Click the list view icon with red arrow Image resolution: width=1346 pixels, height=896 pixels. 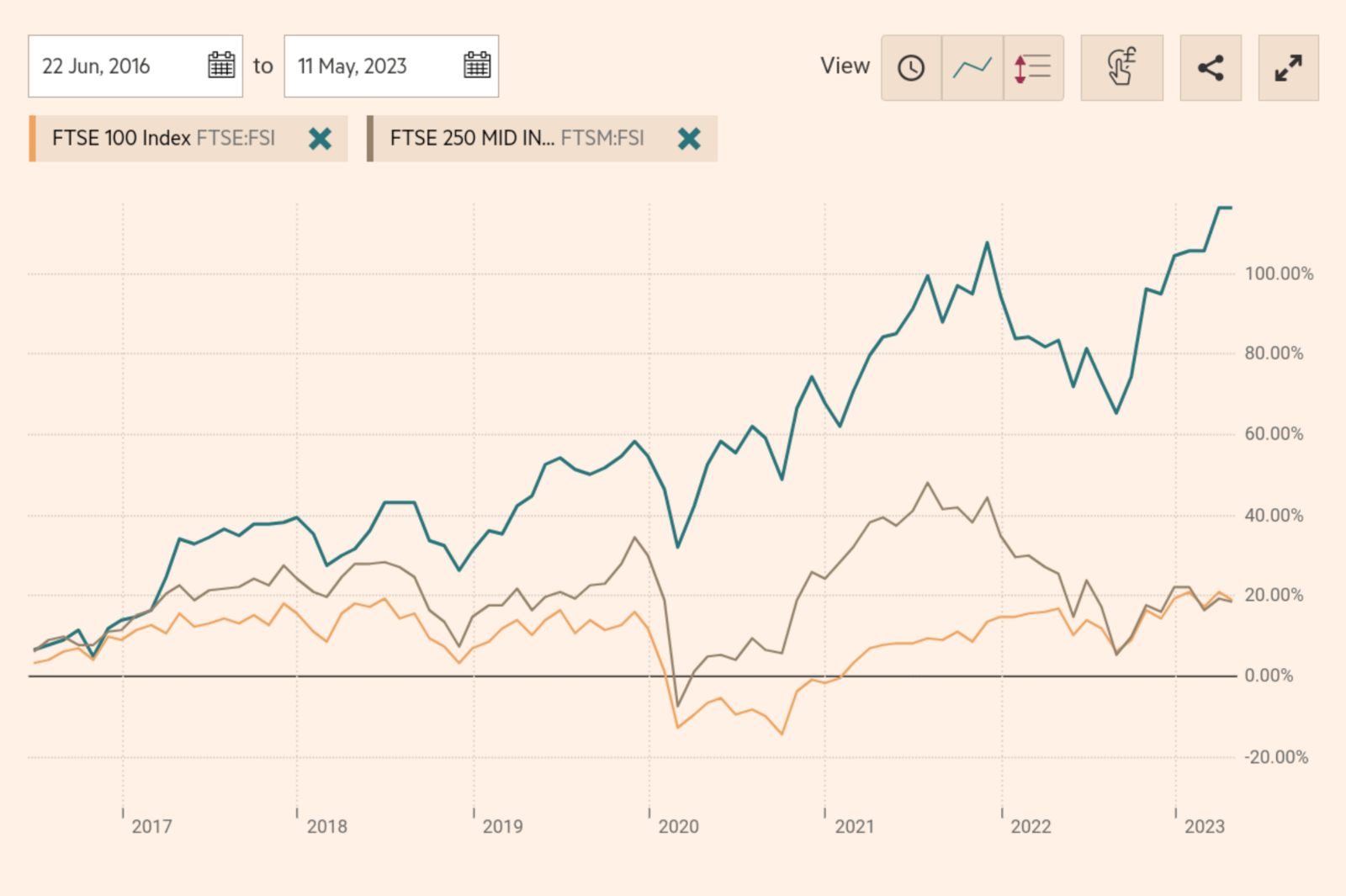1033,68
